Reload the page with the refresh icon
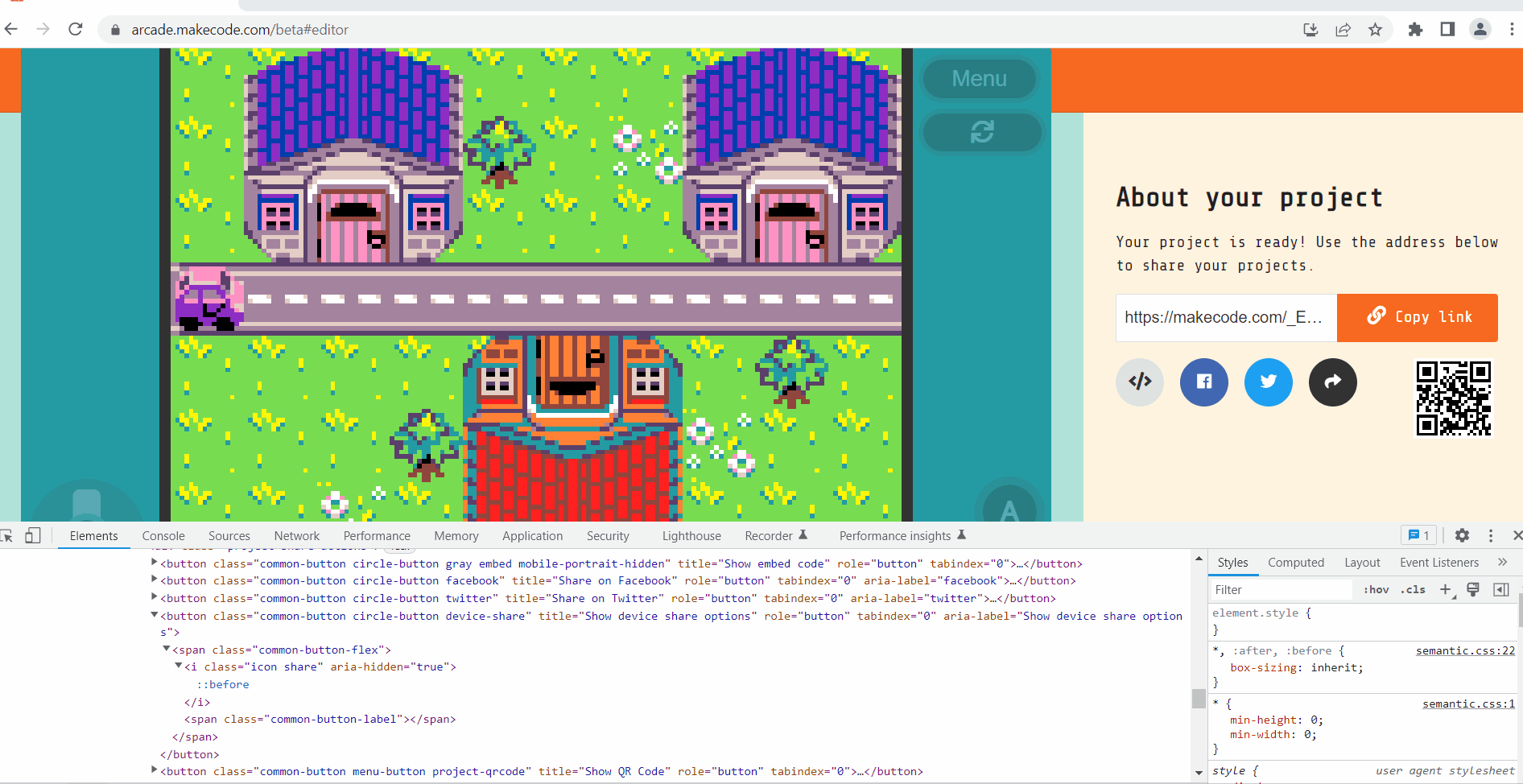Viewport: 1523px width, 784px height. point(76,30)
